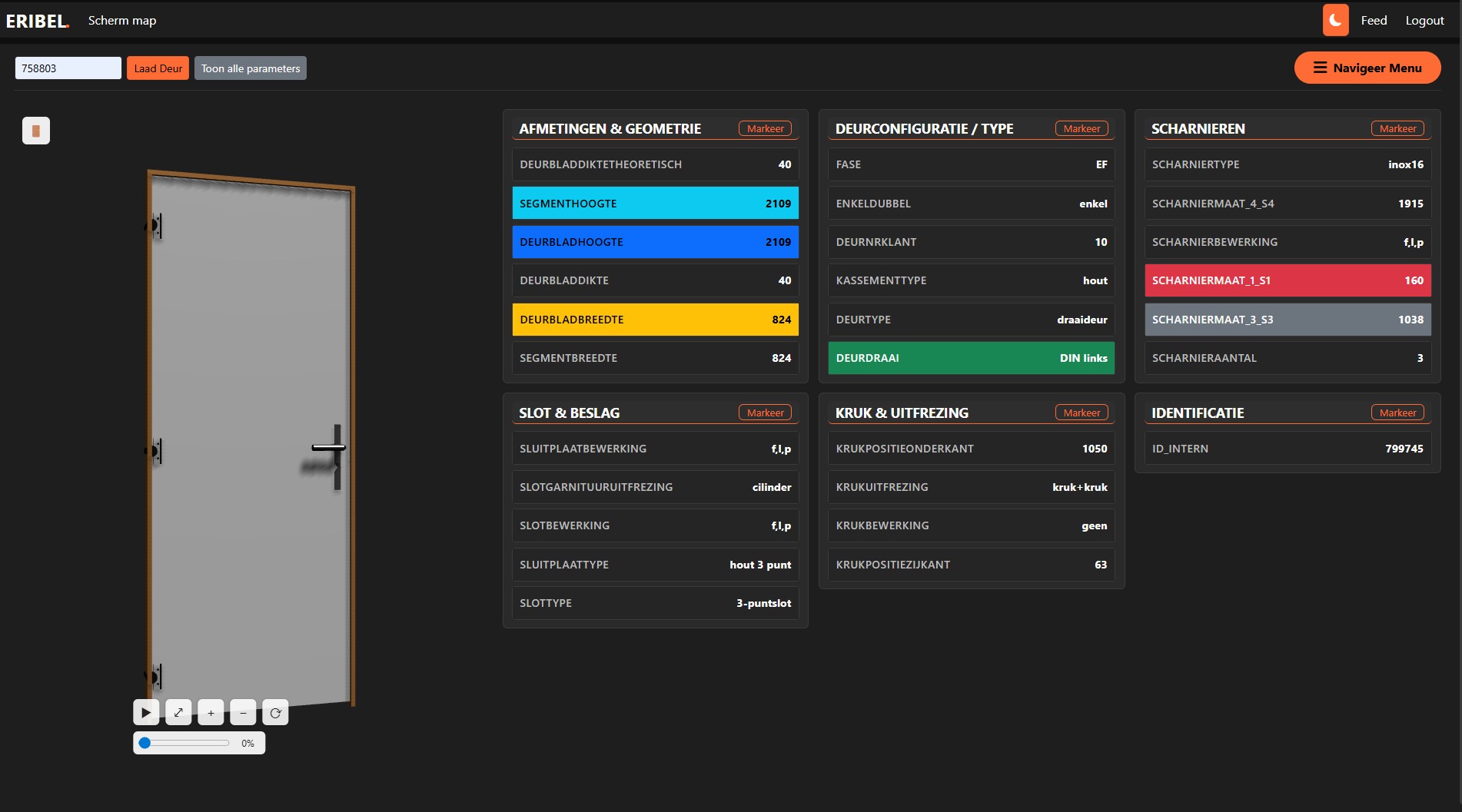The width and height of the screenshot is (1462, 812).
Task: Click the SCHARNIERMAAT_4_S4 row
Action: pyautogui.click(x=1288, y=204)
